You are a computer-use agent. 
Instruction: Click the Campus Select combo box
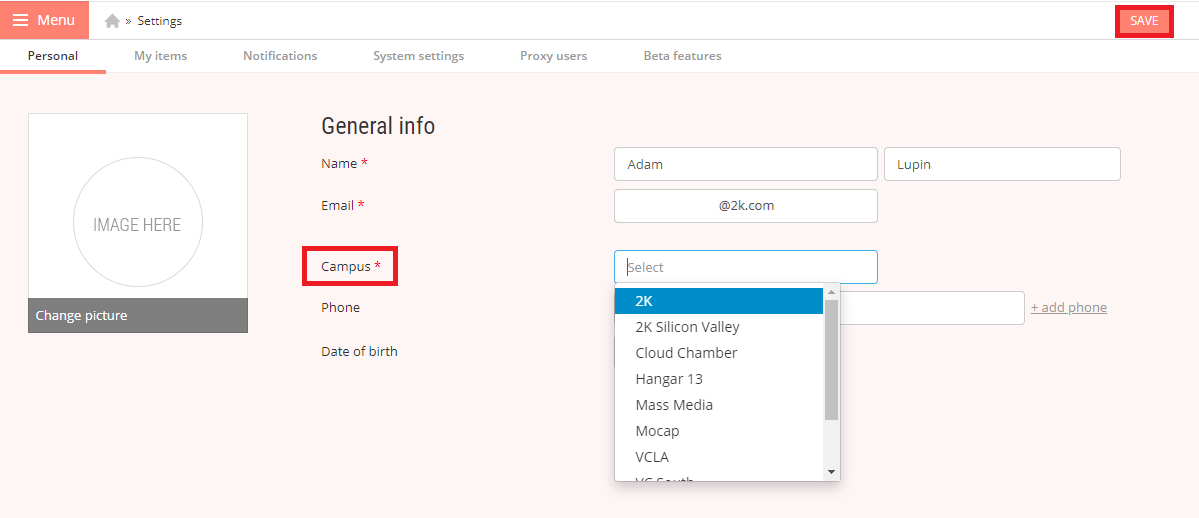(x=746, y=267)
